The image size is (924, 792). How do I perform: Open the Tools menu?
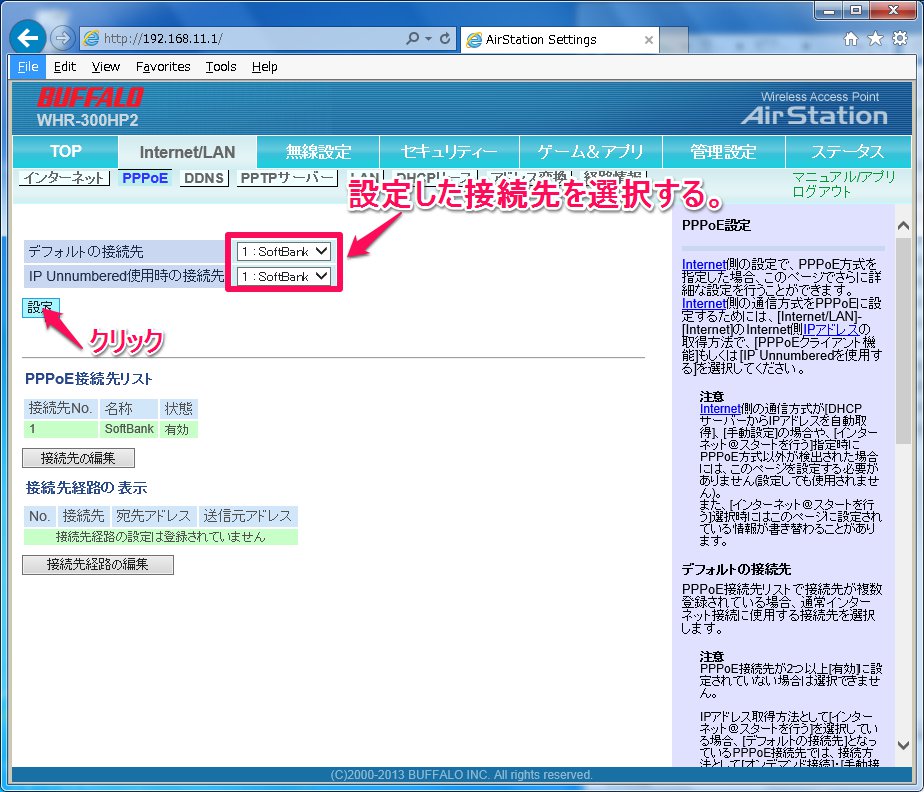point(221,67)
